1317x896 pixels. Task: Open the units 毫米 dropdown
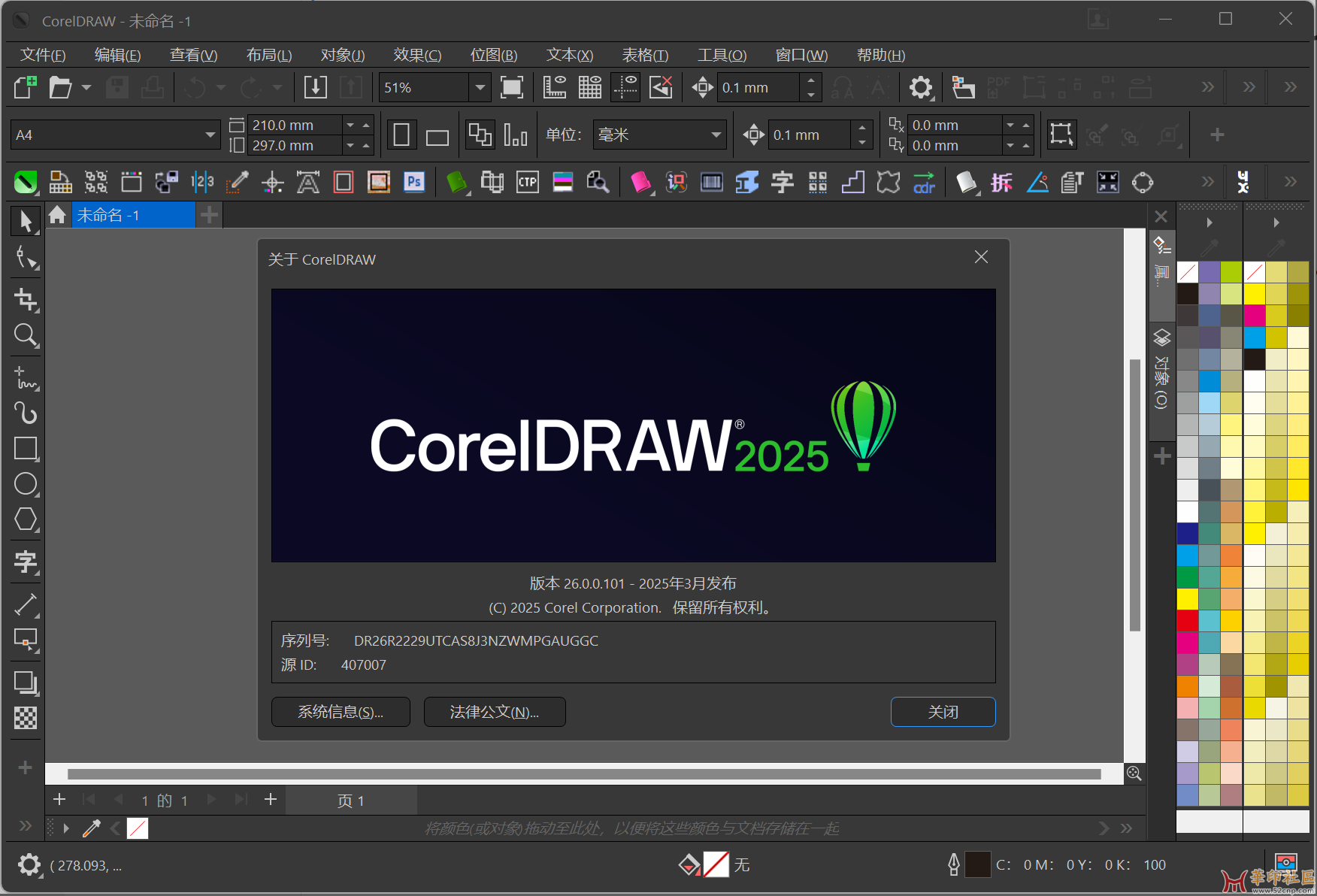716,135
